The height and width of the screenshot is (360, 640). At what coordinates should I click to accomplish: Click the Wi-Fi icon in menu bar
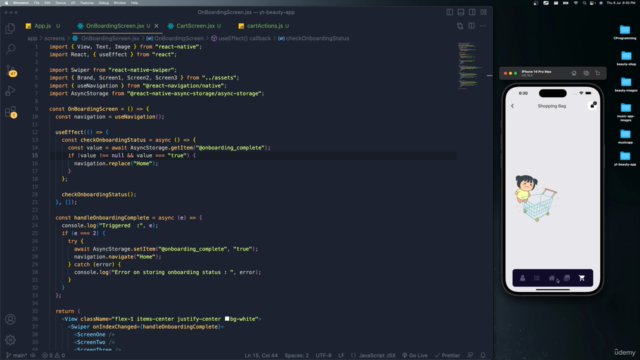point(576,3)
